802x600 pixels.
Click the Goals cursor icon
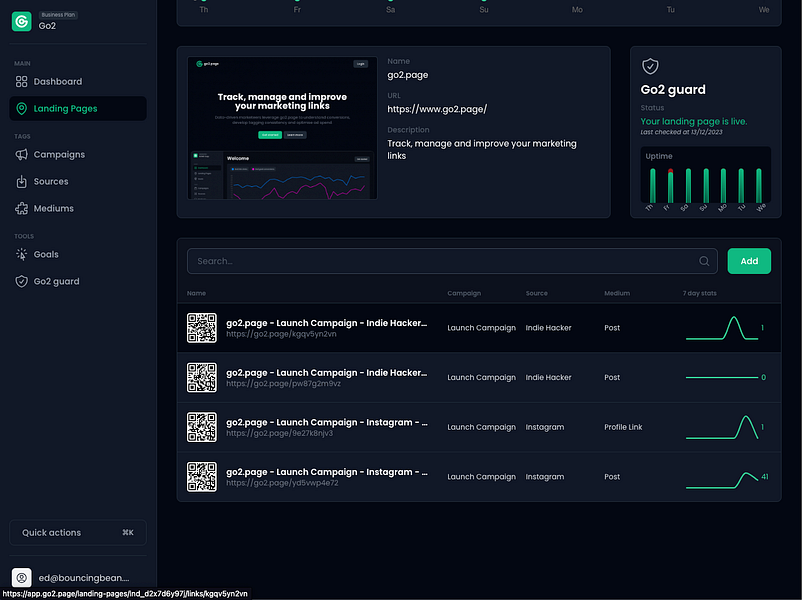pos(21,254)
